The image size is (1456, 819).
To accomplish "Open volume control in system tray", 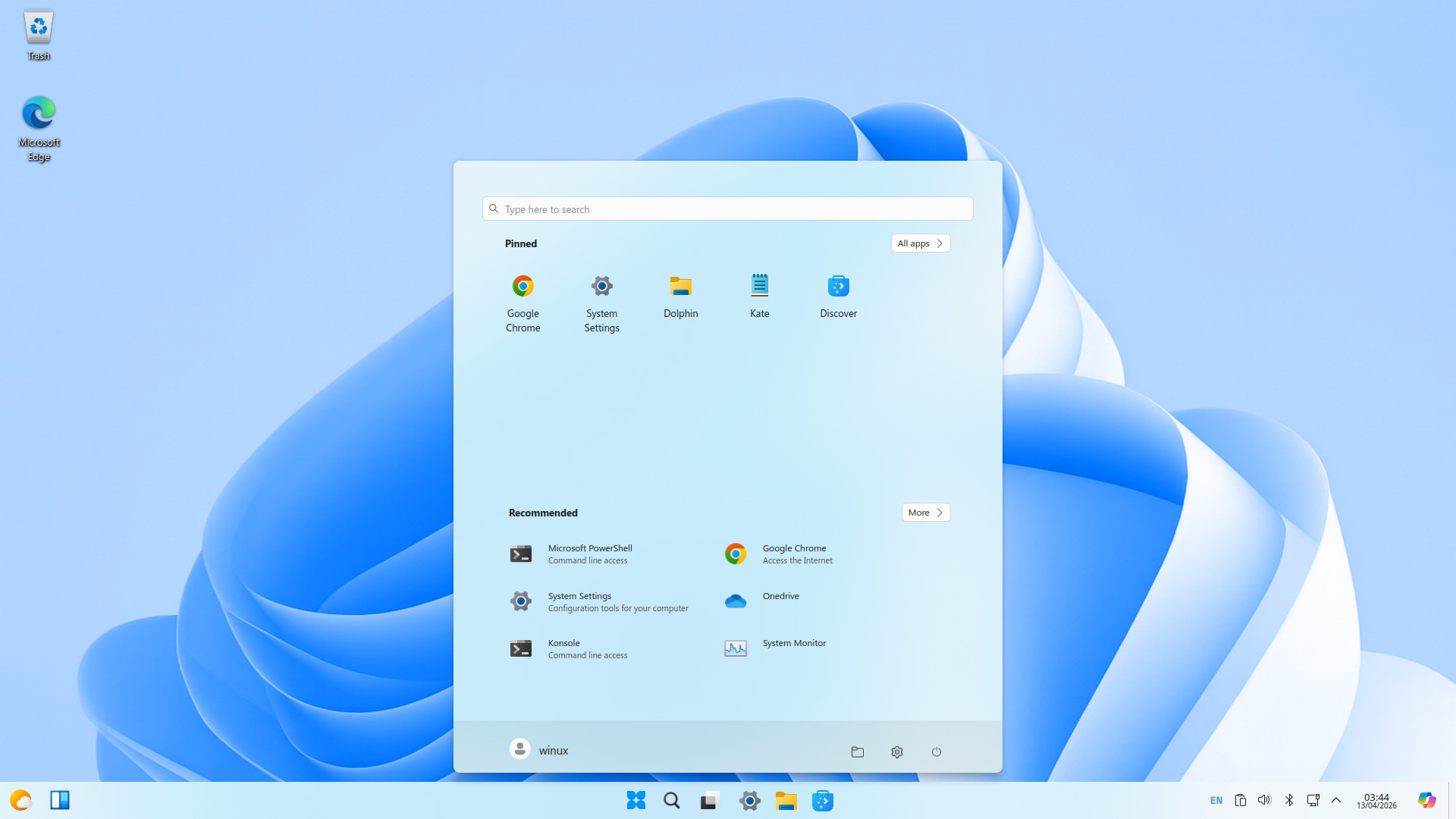I will [1264, 800].
